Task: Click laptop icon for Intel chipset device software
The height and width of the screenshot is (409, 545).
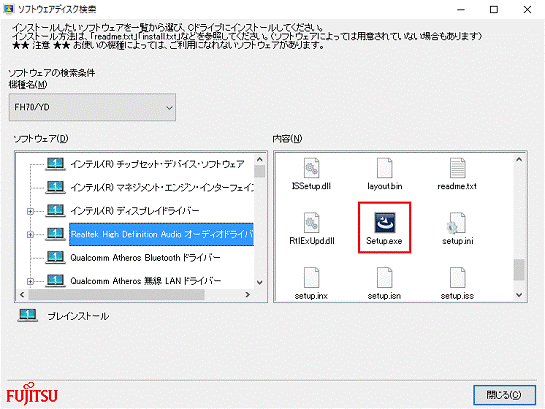Action: pos(55,164)
